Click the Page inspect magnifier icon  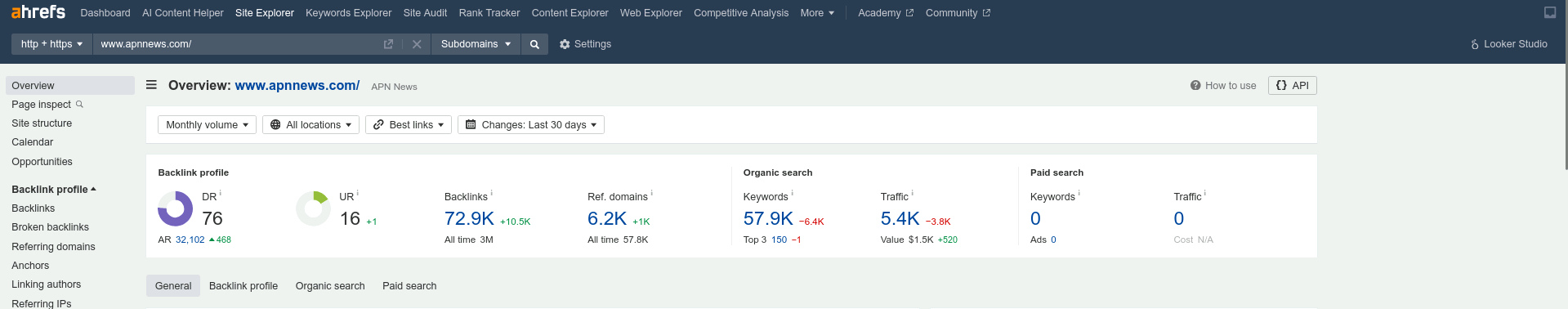79,105
